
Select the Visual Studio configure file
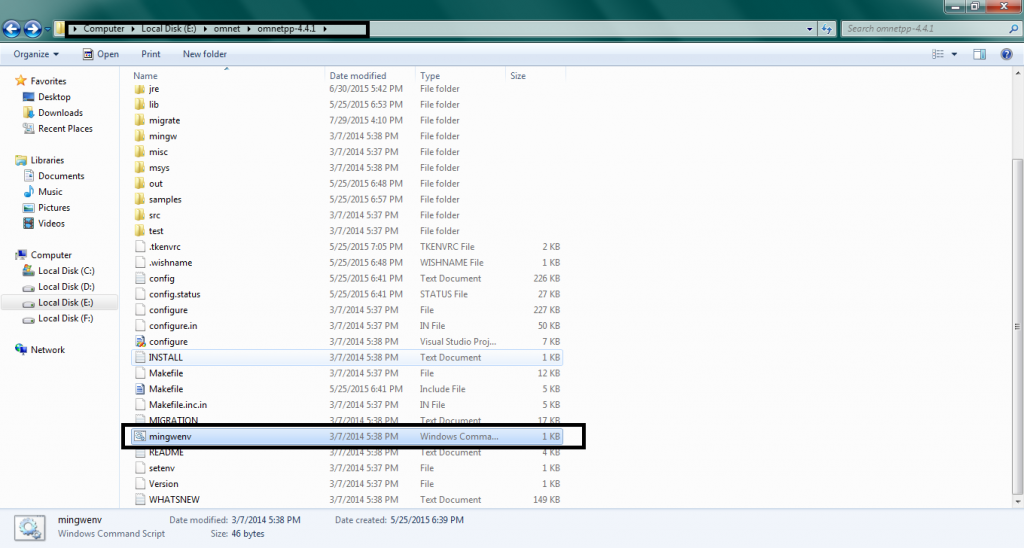167,342
